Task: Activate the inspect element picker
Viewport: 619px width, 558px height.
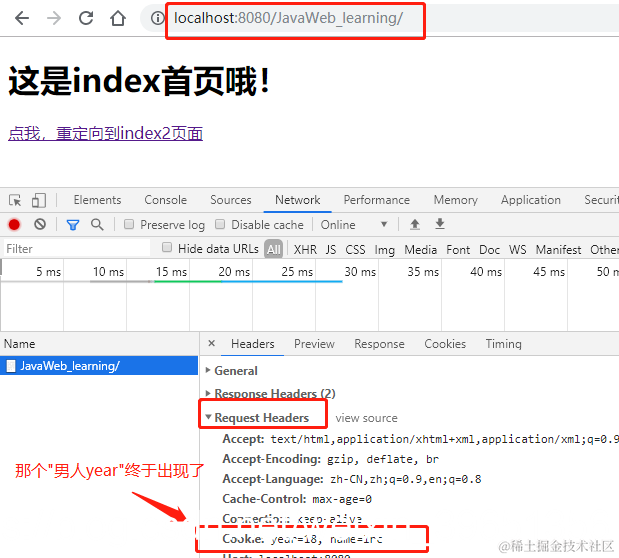Action: click(15, 200)
